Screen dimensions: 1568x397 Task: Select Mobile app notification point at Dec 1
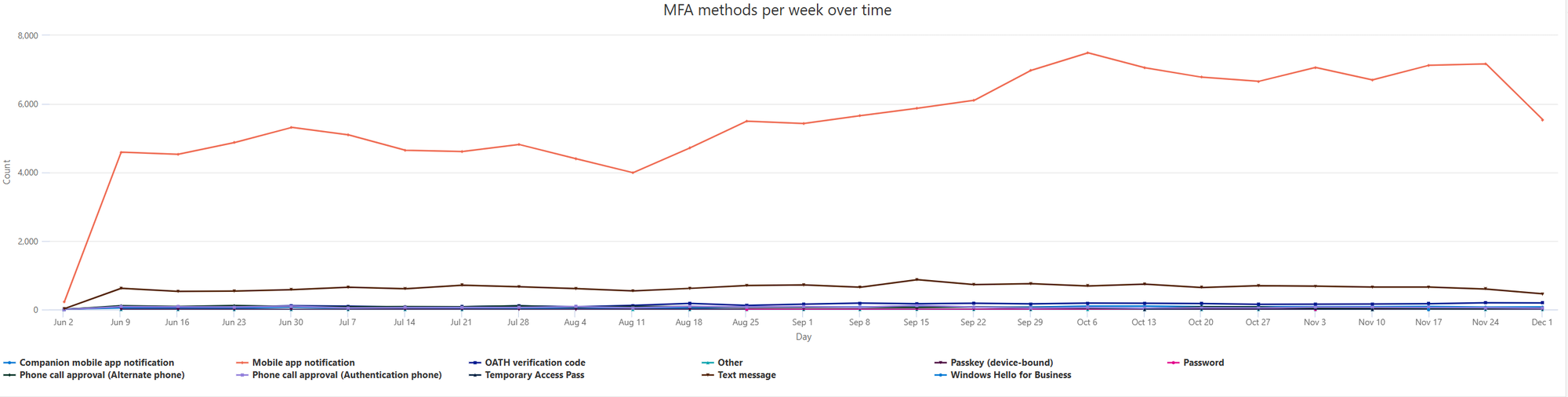[1542, 120]
